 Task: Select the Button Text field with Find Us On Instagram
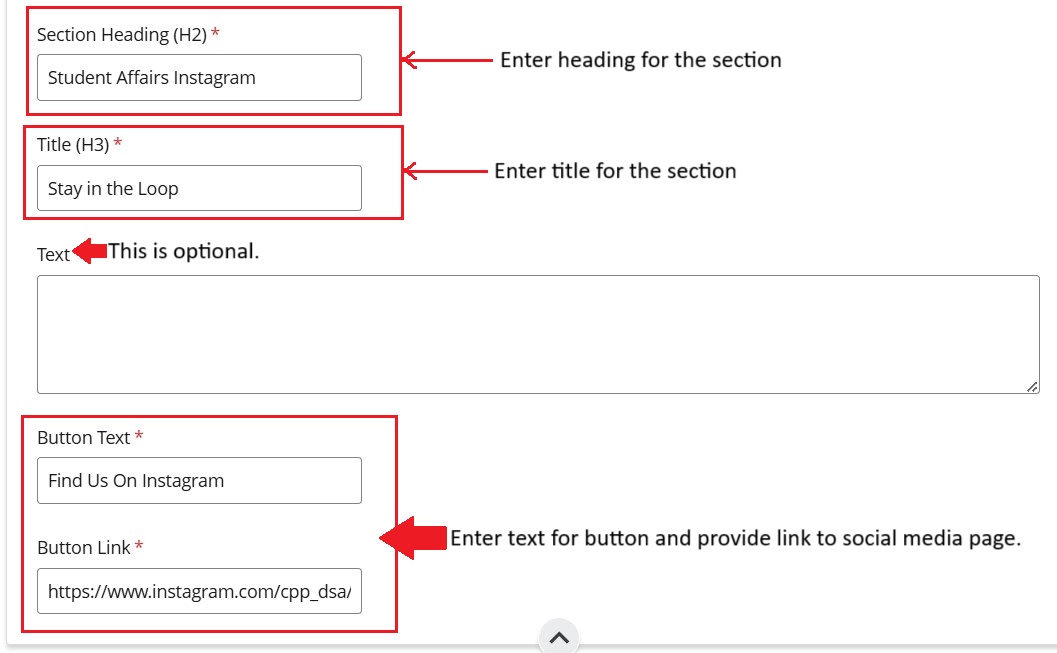point(199,480)
